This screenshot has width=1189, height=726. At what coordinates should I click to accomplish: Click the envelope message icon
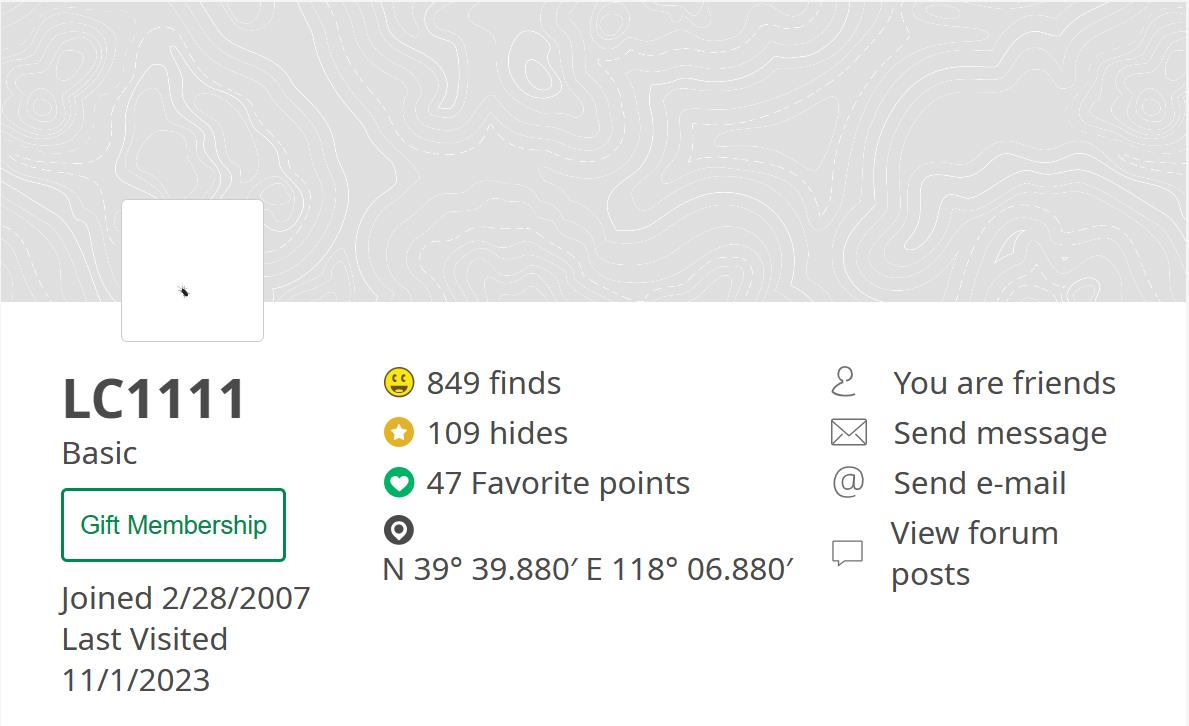(848, 433)
